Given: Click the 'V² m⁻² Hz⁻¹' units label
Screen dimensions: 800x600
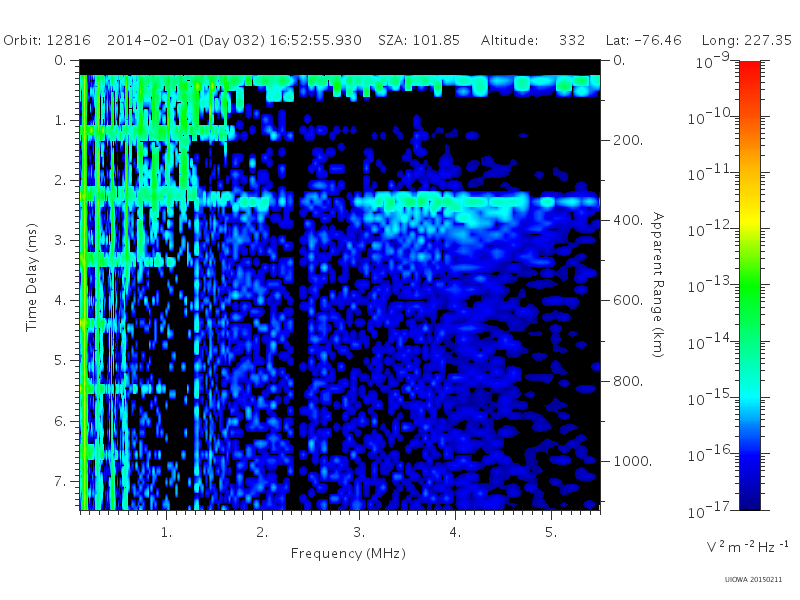Looking at the screenshot, I should point(747,546).
